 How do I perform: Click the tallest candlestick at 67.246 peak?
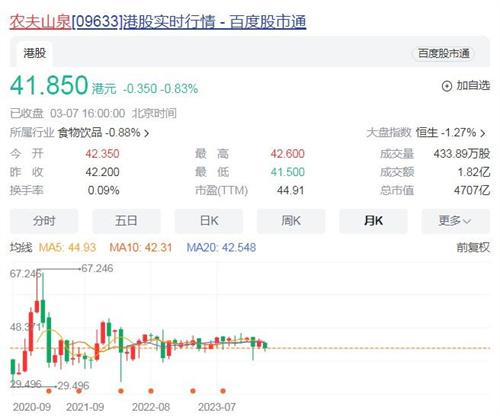click(37, 290)
